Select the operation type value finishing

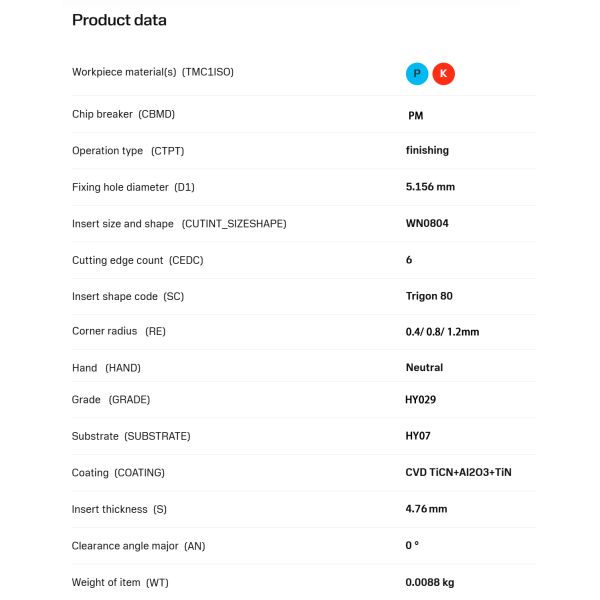tap(427, 151)
